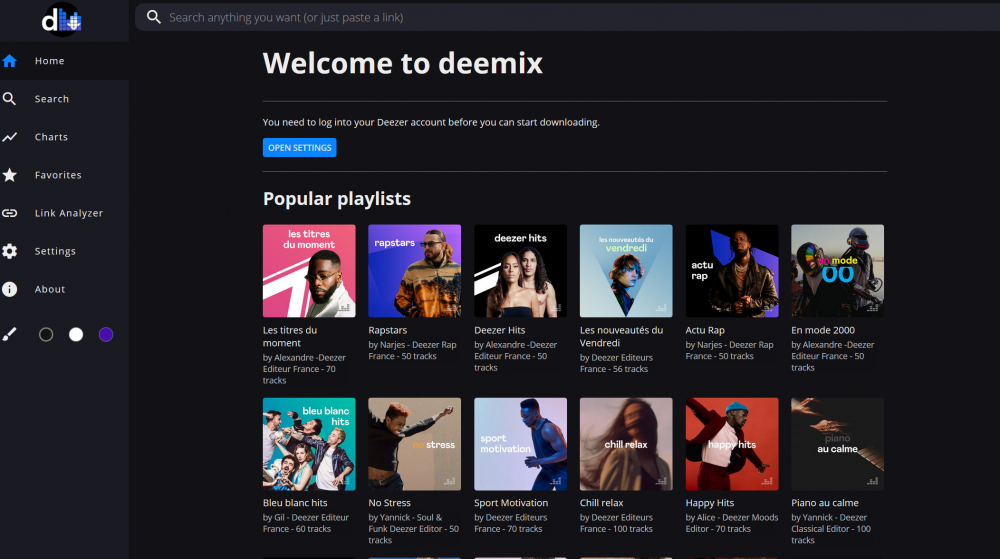The width and height of the screenshot is (1000, 559).
Task: Click the Happy Hits title text
Action: click(x=710, y=503)
